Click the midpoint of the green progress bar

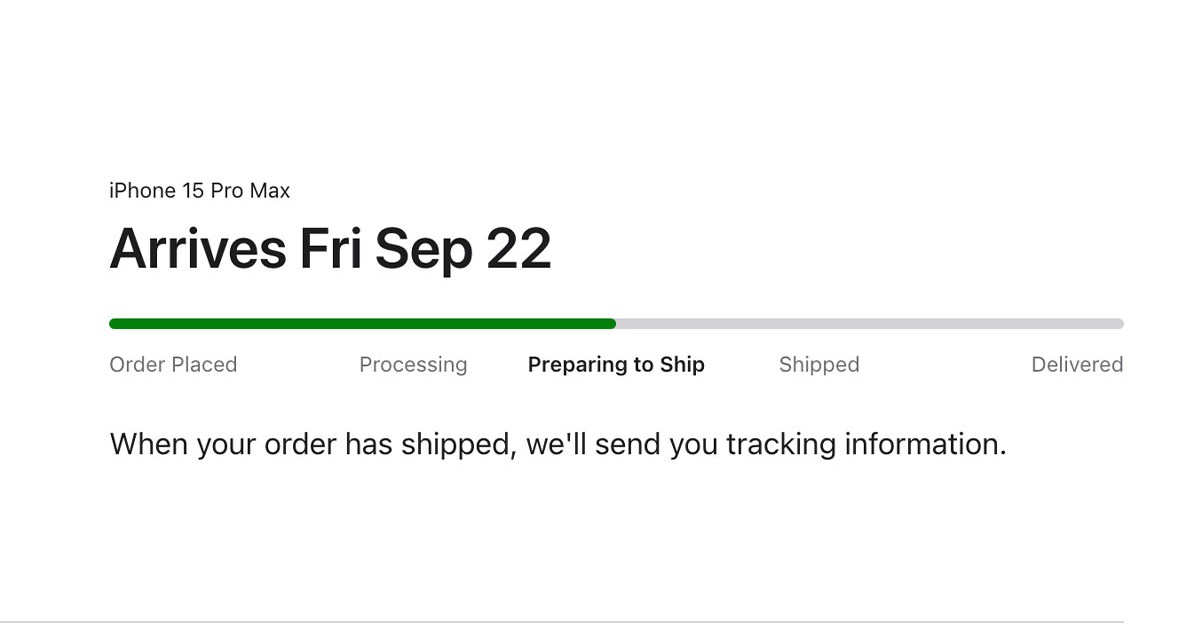[x=362, y=322]
